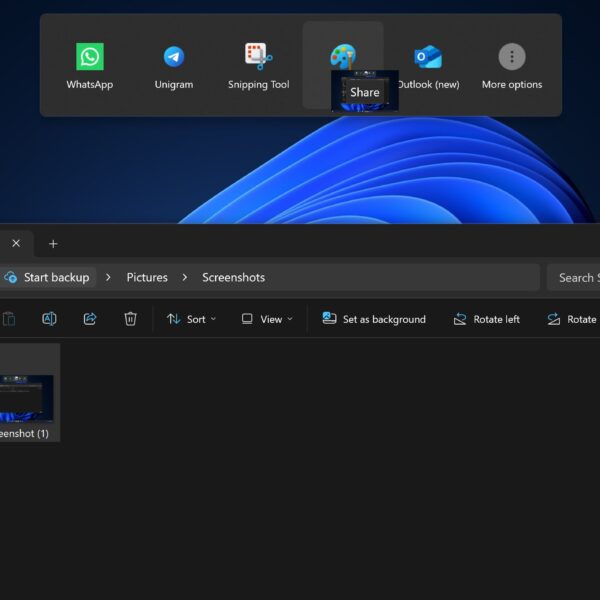Viewport: 600px width, 600px height.
Task: Click the Screenshot (1) file name
Action: pyautogui.click(x=24, y=434)
